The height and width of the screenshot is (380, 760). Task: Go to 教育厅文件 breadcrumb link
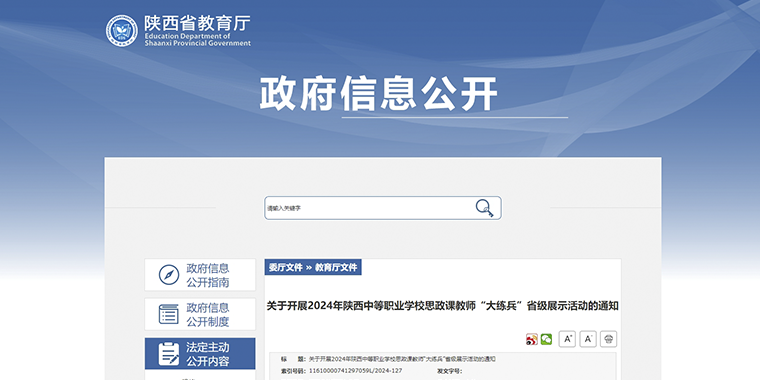pyautogui.click(x=336, y=268)
